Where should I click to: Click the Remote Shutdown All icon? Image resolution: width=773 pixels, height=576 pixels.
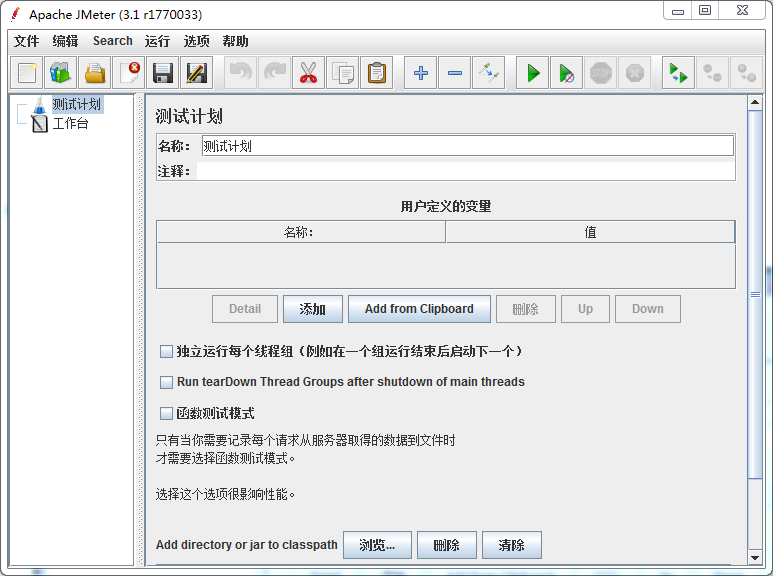click(746, 73)
